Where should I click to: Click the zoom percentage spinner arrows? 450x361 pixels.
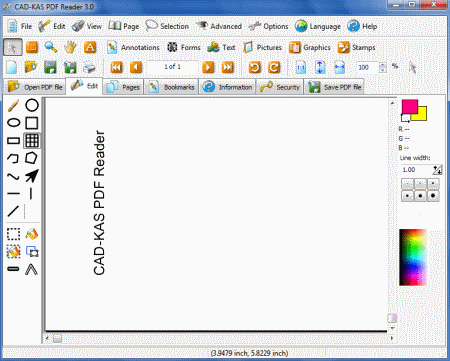coord(383,68)
